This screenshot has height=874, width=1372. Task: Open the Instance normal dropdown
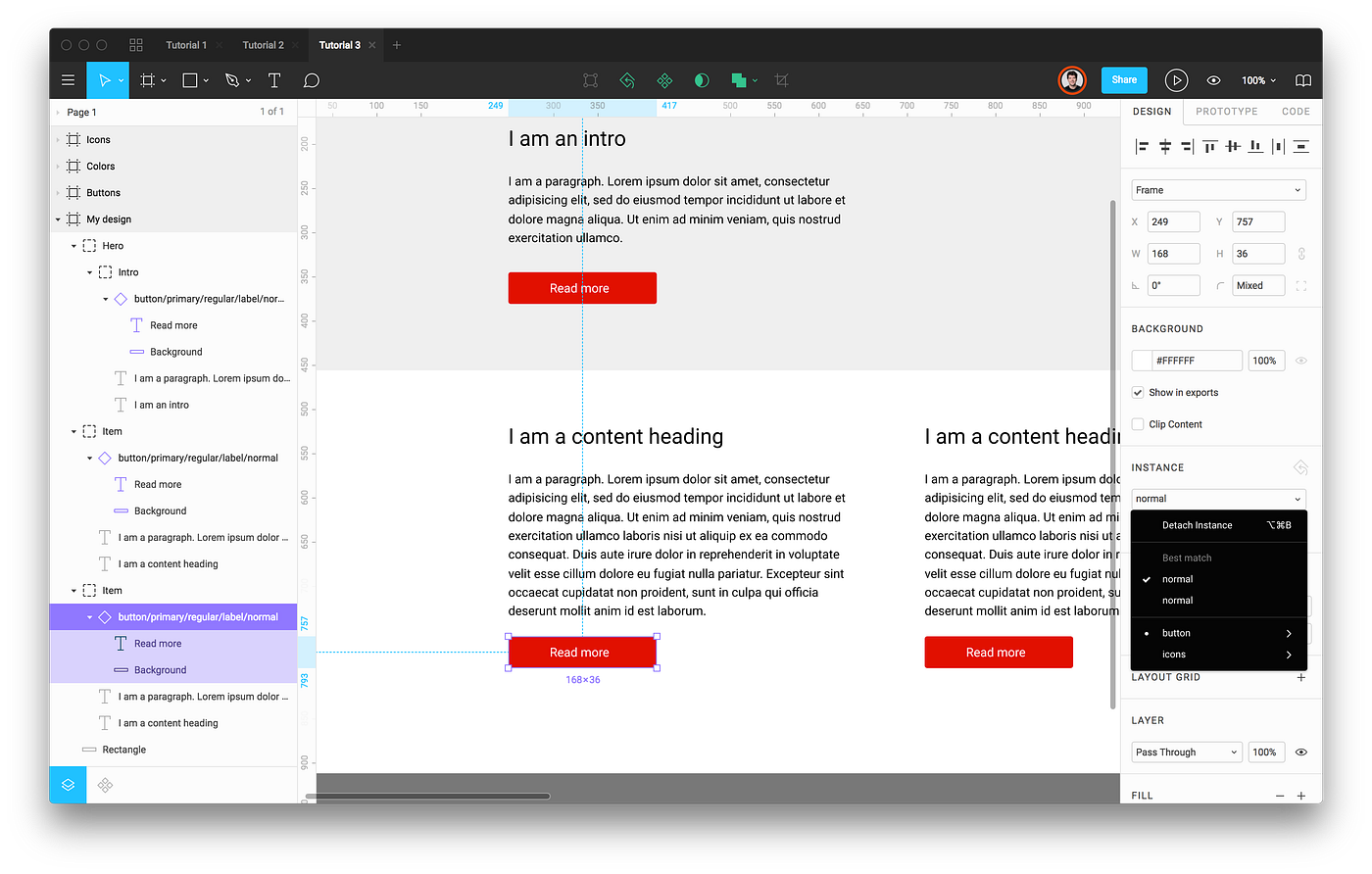pos(1218,499)
